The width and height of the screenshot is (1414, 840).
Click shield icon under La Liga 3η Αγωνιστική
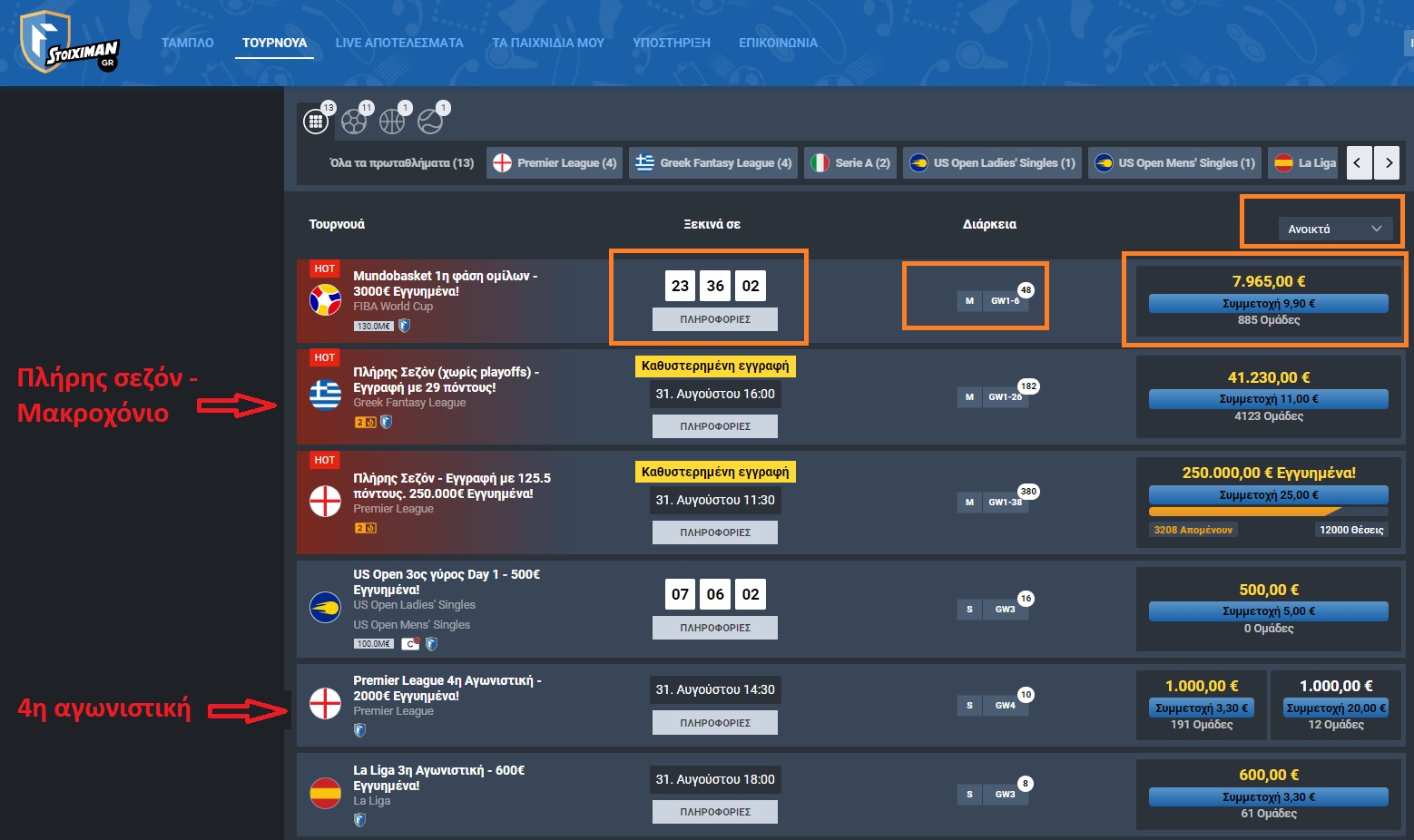tap(359, 820)
